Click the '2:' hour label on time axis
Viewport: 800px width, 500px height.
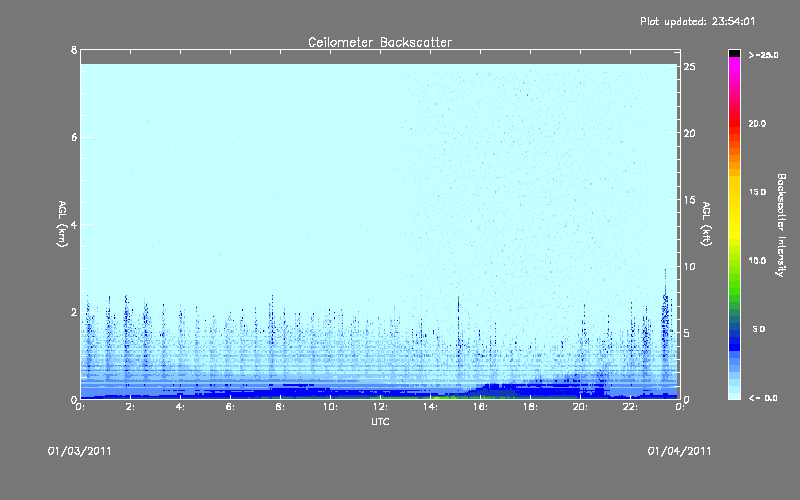[x=131, y=407]
